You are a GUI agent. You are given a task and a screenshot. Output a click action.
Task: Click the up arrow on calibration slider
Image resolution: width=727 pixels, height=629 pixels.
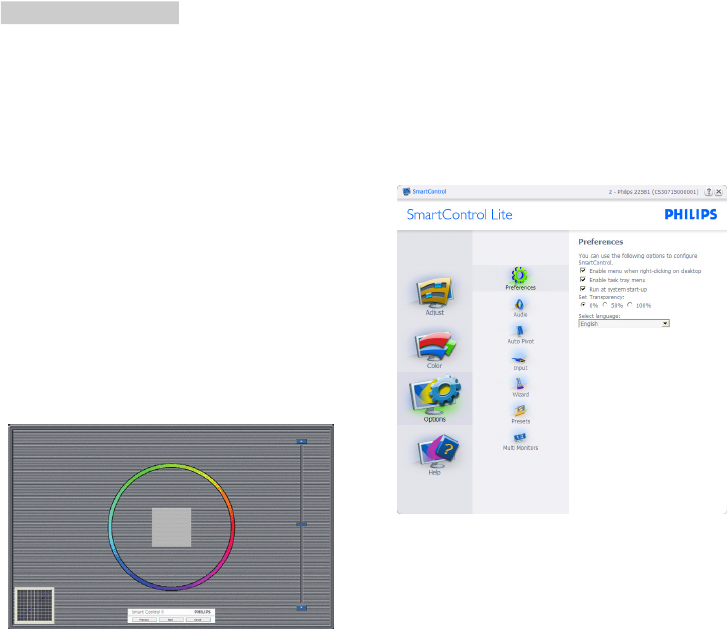pyautogui.click(x=301, y=441)
